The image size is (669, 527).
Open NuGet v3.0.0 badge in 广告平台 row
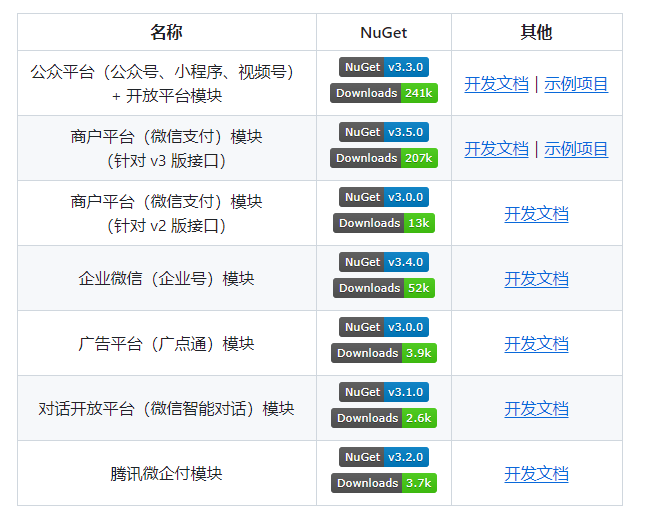(x=384, y=327)
